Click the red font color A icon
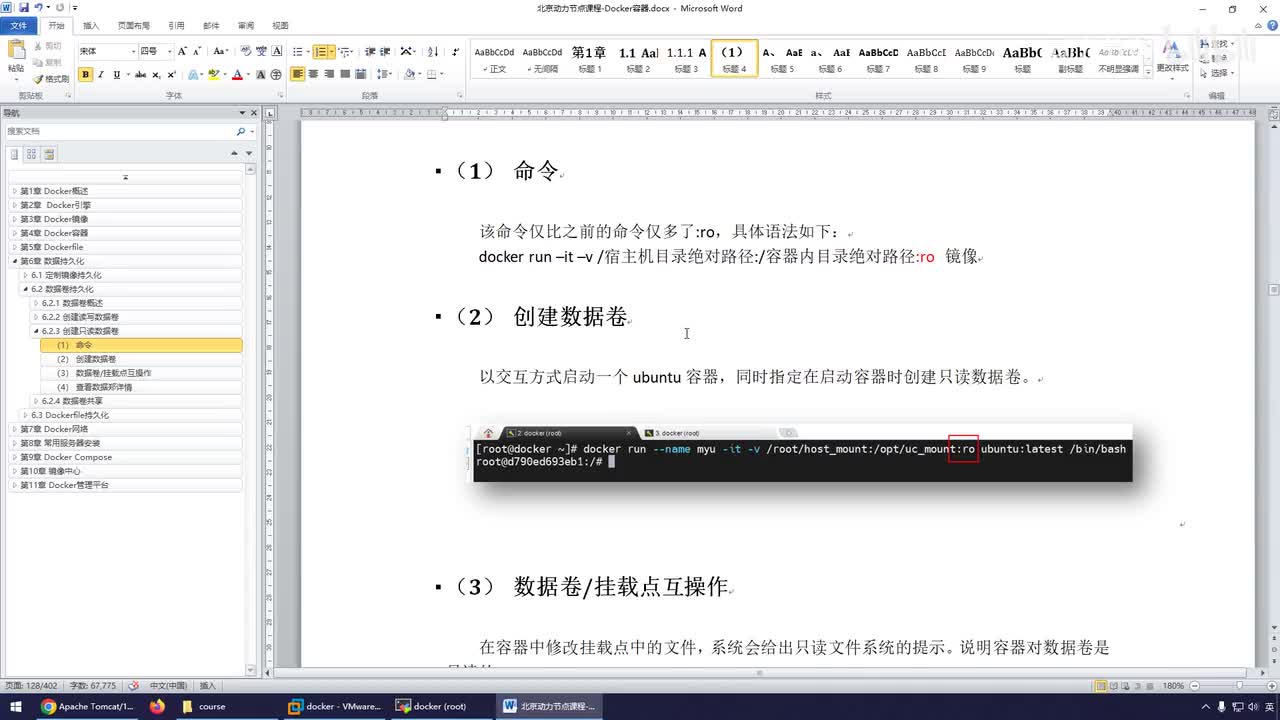This screenshot has width=1280, height=720. [x=237, y=75]
